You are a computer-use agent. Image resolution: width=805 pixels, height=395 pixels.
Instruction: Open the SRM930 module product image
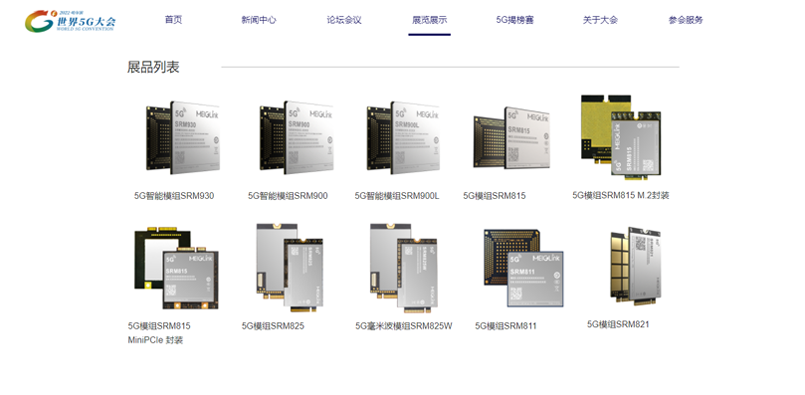point(182,137)
